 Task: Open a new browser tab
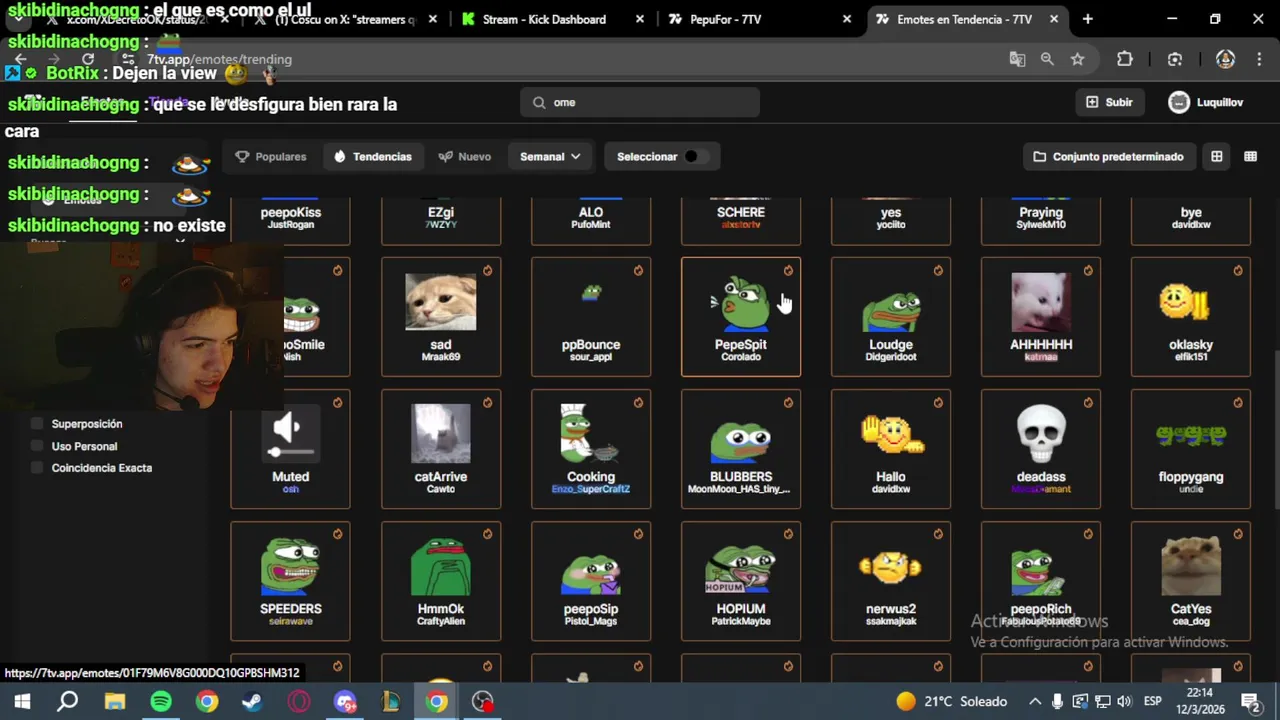[1087, 19]
